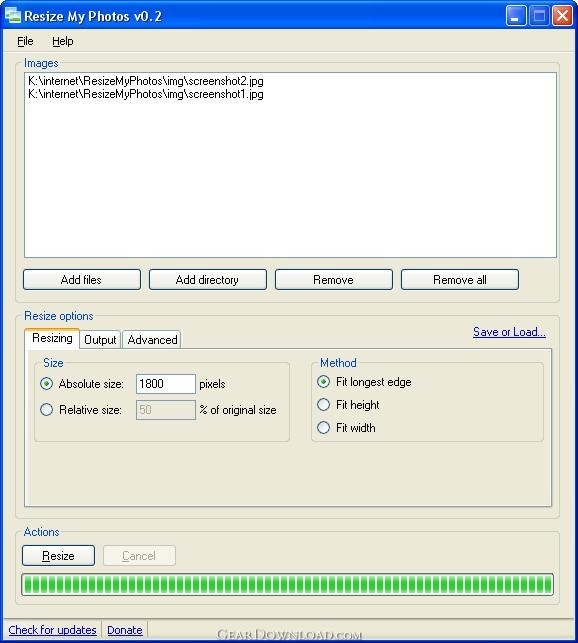Select the Relative size radio button
The height and width of the screenshot is (643, 578).
pyautogui.click(x=46, y=410)
